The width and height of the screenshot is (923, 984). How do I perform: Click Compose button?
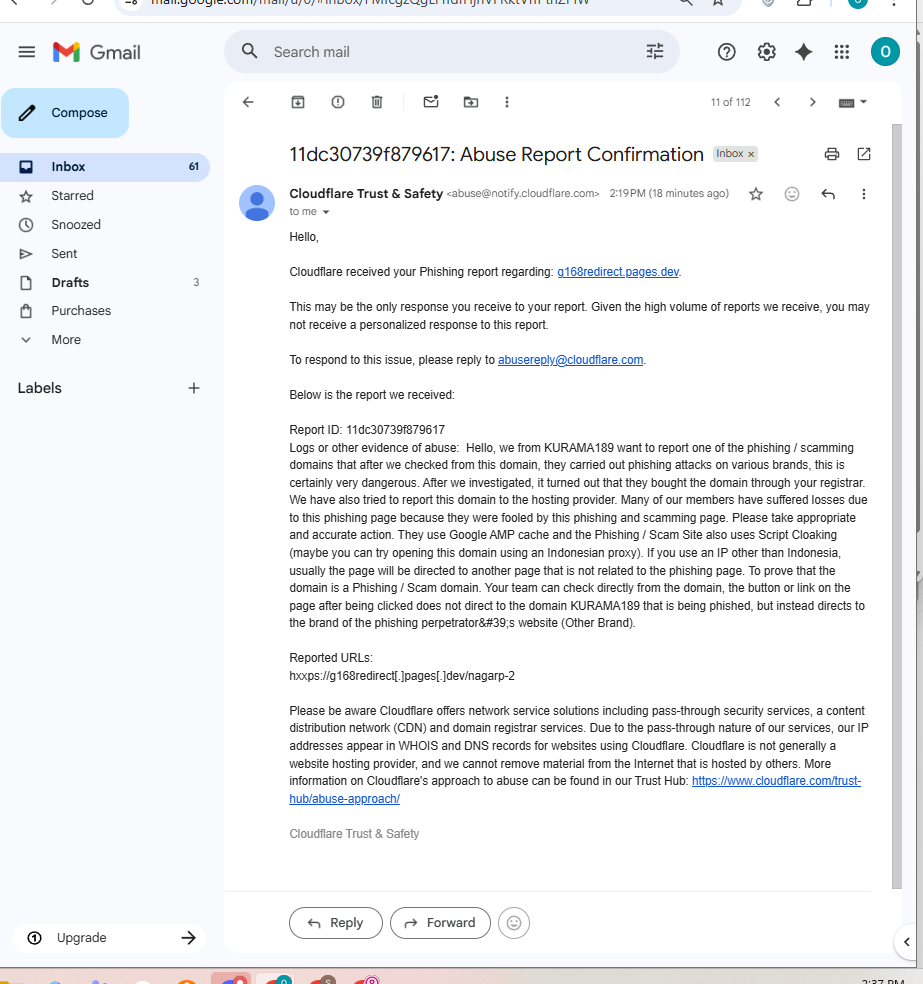point(65,113)
